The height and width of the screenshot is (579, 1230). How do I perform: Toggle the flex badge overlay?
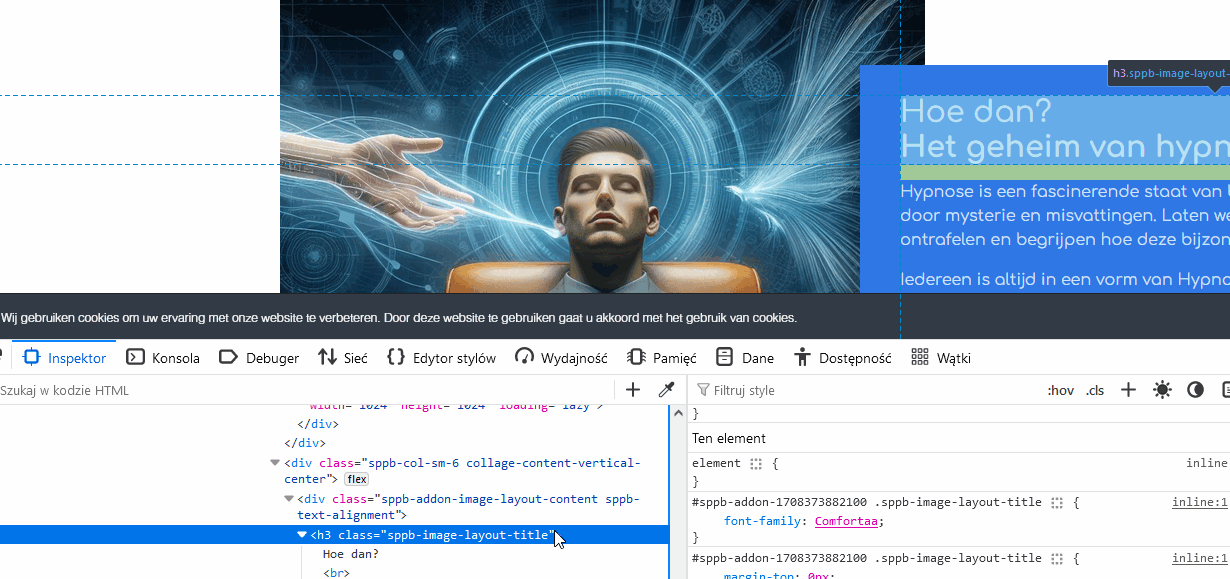tap(357, 480)
